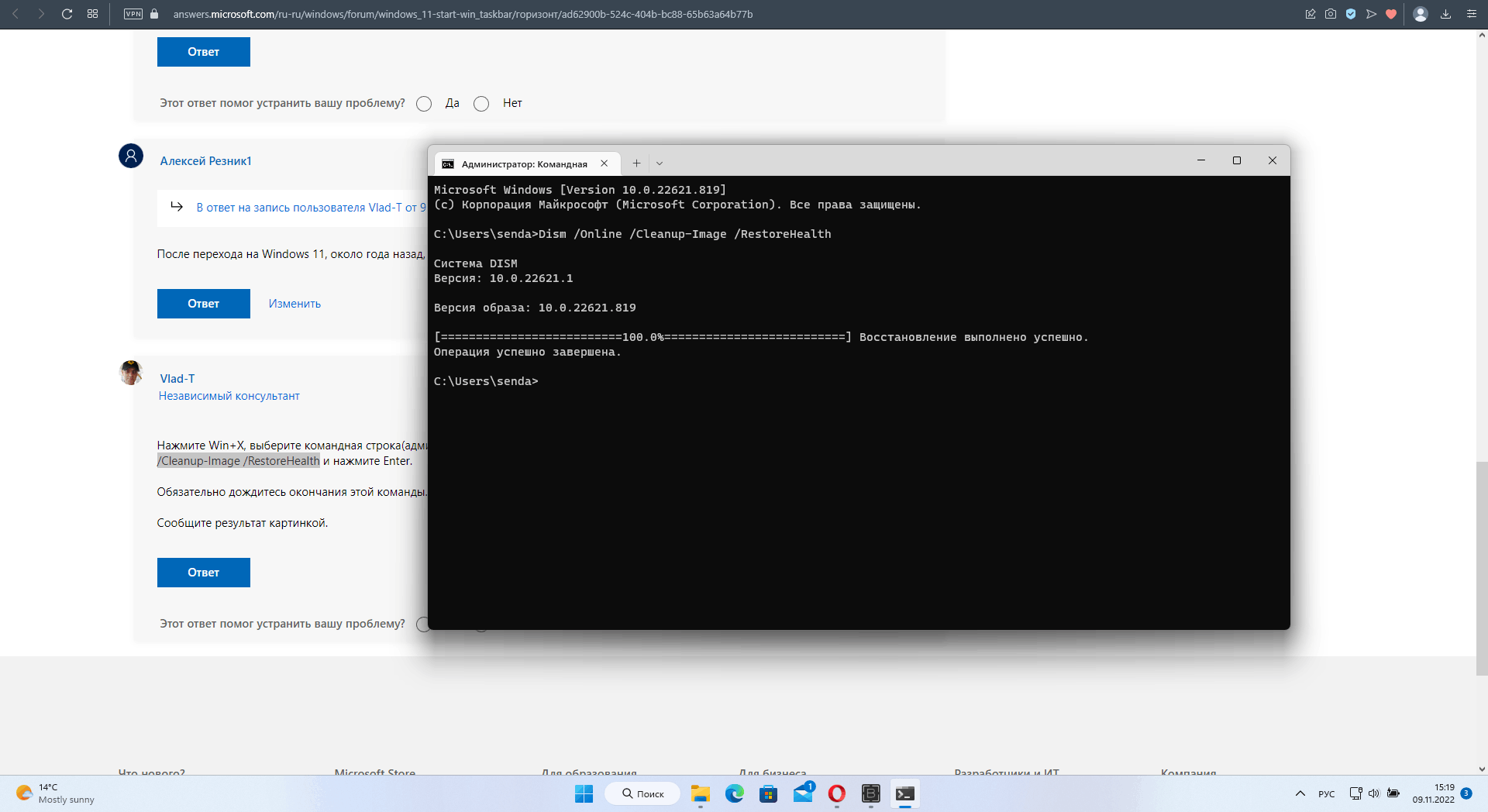
Task: Click the terminal C:\Users\senda> prompt line
Action: click(x=486, y=381)
